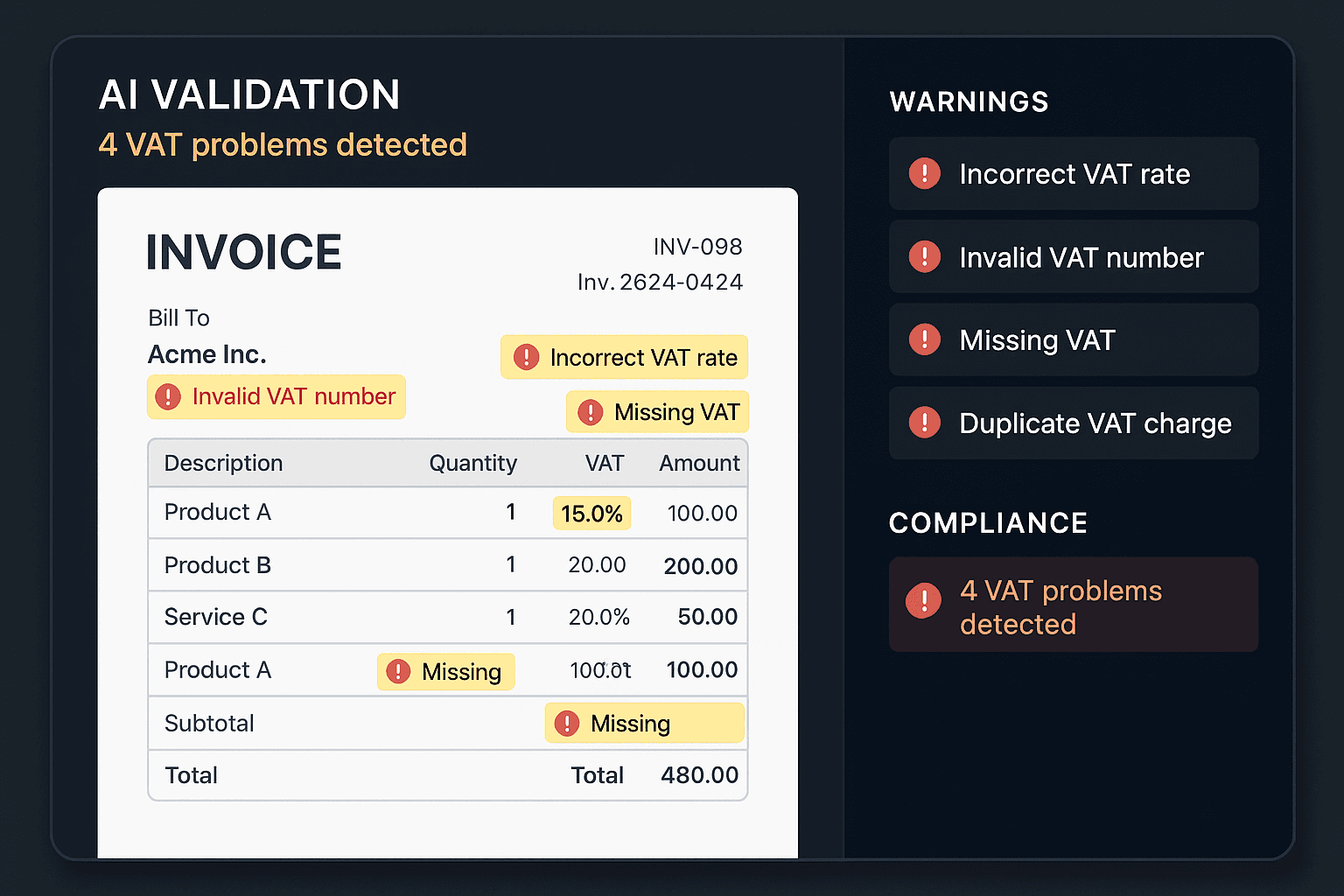Select the Invalid VAT number tag on invoice

(276, 396)
